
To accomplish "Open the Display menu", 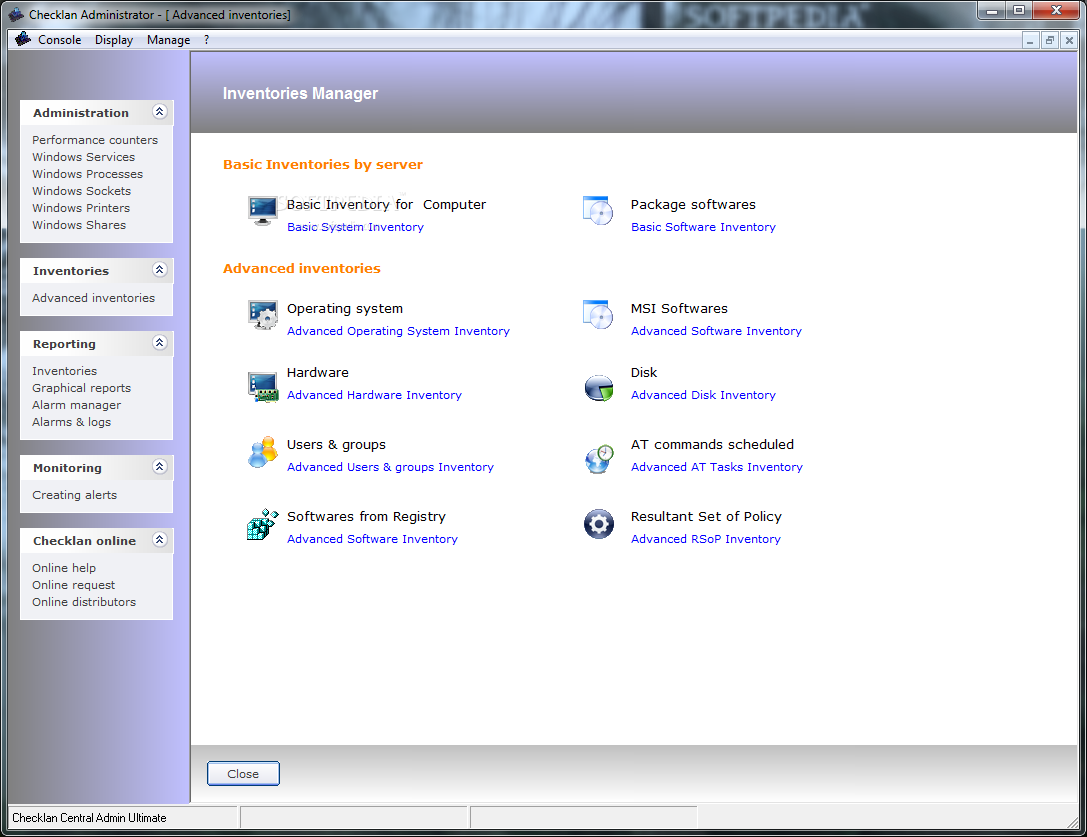I will coord(114,40).
